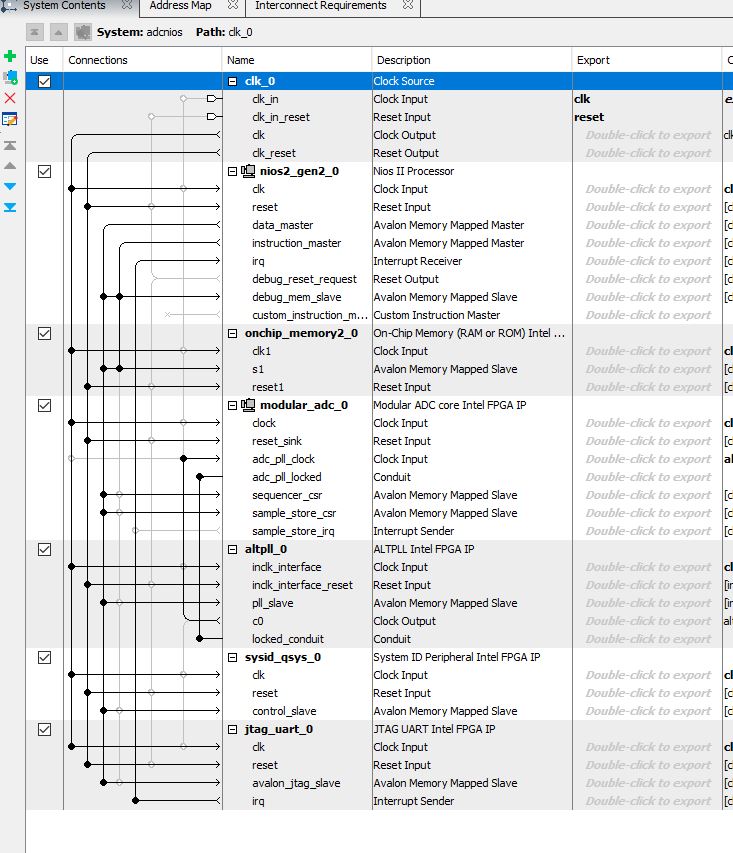Click the move to top hierarchy button
Image resolution: width=733 pixels, height=853 pixels.
[x=34, y=32]
